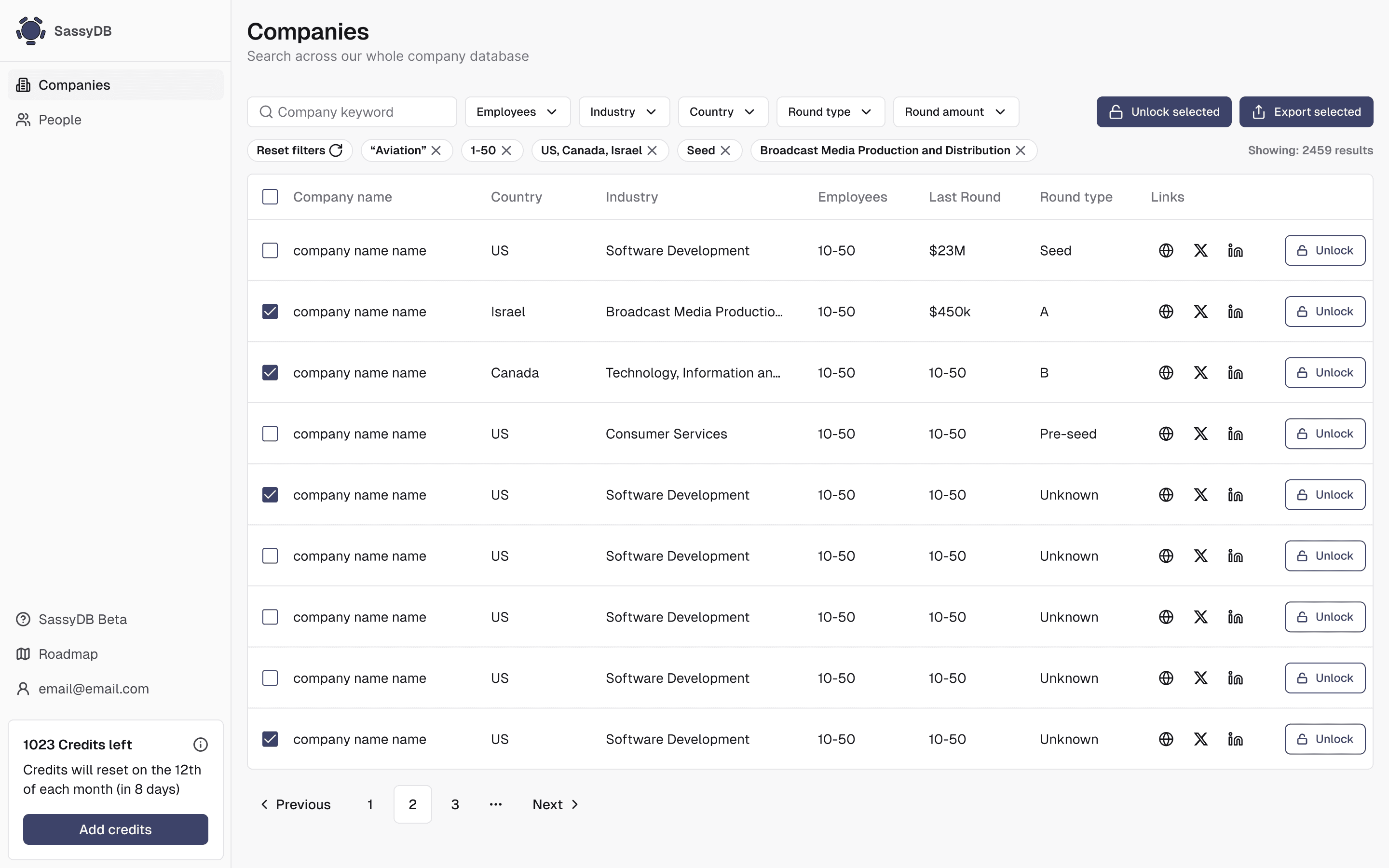This screenshot has height=868, width=1389.
Task: Open website globe icon for Israel company
Action: tap(1166, 312)
